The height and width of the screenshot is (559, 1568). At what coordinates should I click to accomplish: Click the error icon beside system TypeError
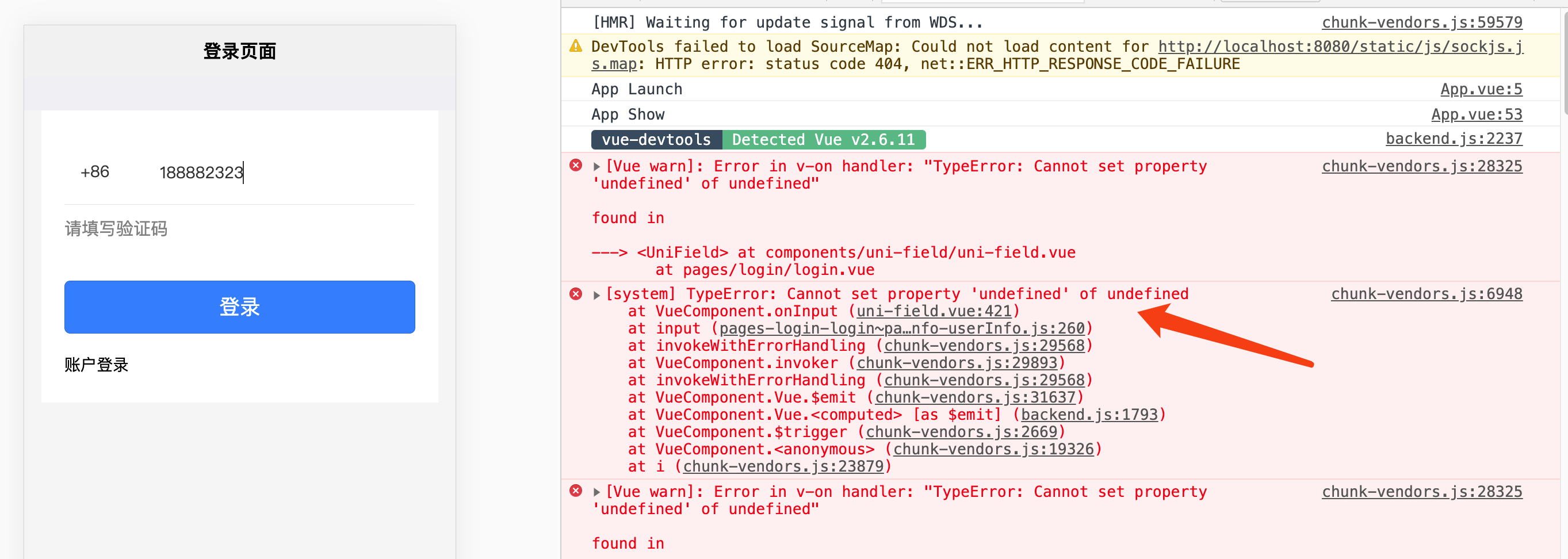[x=576, y=294]
